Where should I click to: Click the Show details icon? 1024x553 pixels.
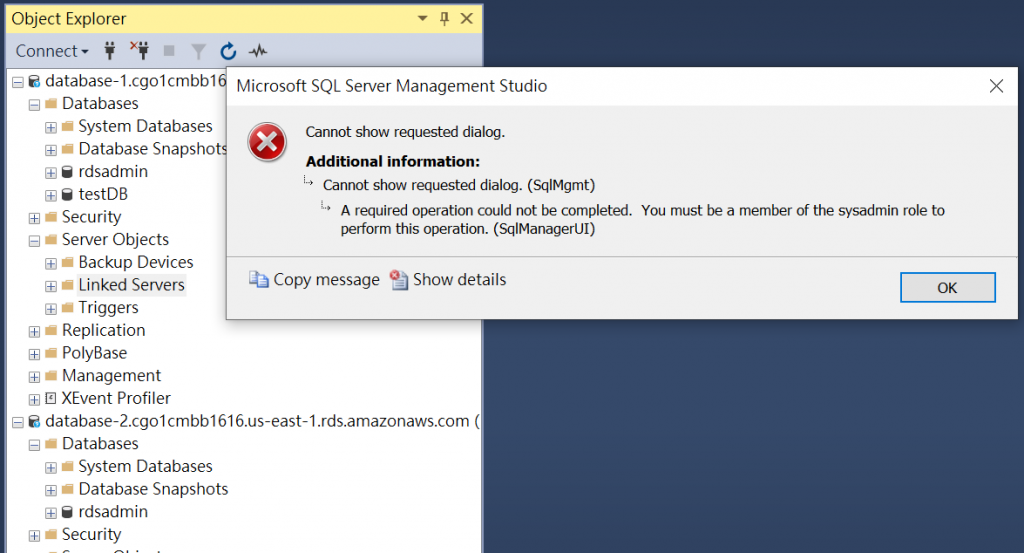click(400, 280)
